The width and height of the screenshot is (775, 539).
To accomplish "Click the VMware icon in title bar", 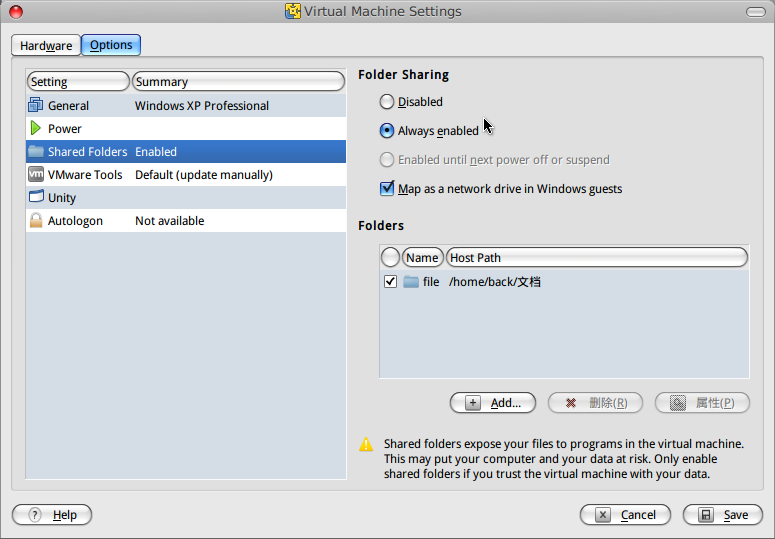I will 293,11.
